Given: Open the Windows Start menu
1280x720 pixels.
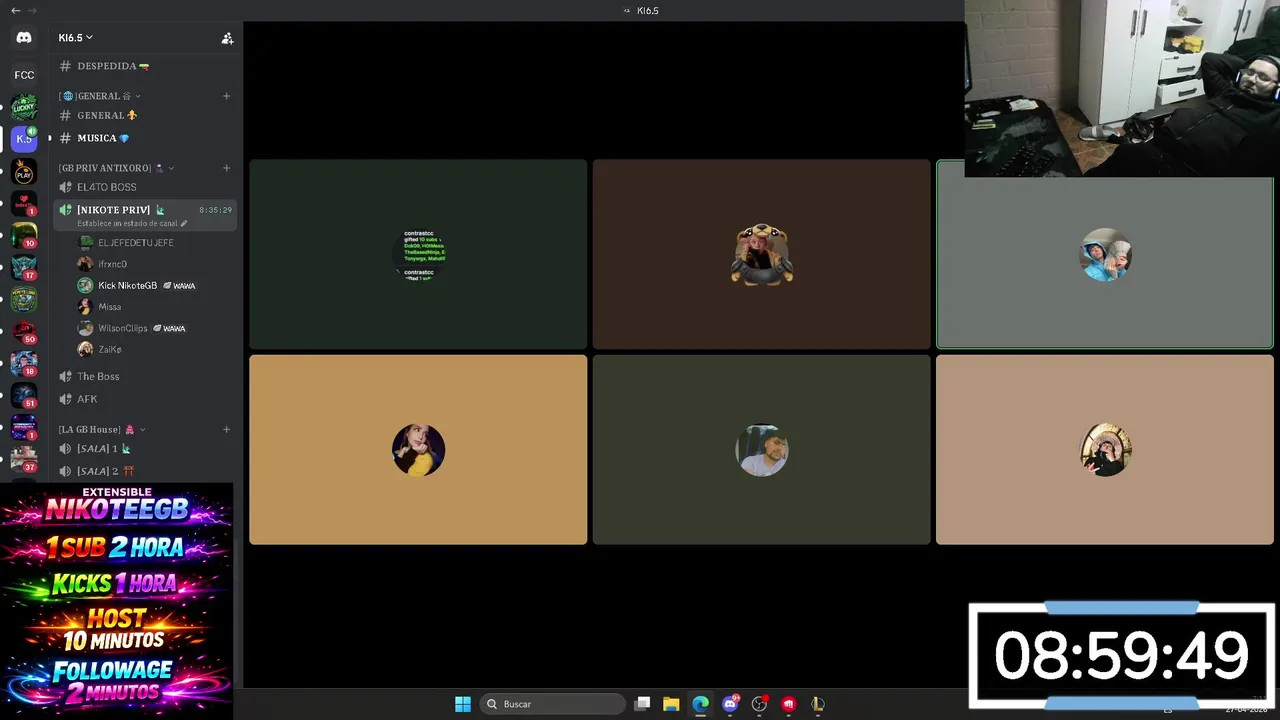Looking at the screenshot, I should [x=463, y=704].
